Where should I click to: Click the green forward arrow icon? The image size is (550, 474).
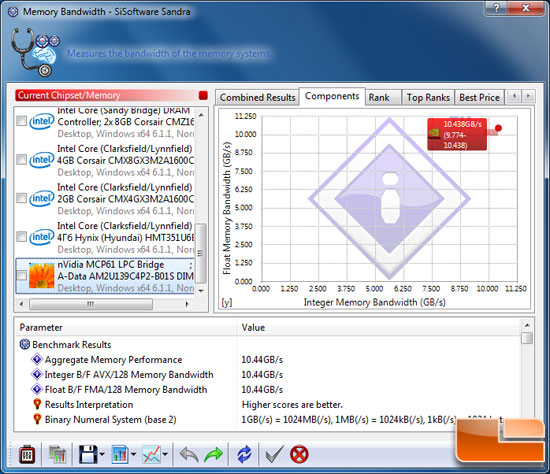pyautogui.click(x=214, y=455)
